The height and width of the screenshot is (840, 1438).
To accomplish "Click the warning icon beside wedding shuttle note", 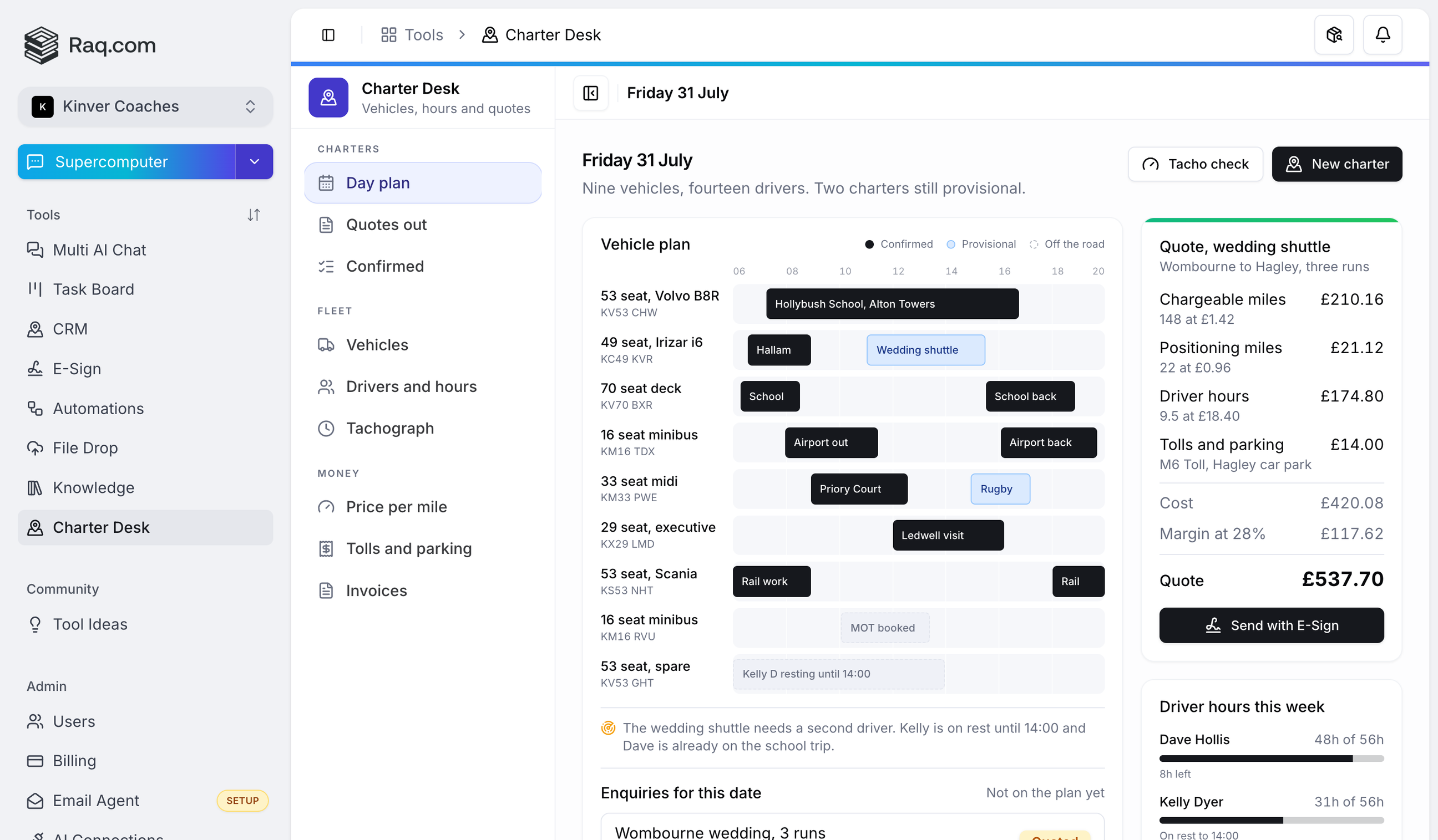I will coord(608,728).
